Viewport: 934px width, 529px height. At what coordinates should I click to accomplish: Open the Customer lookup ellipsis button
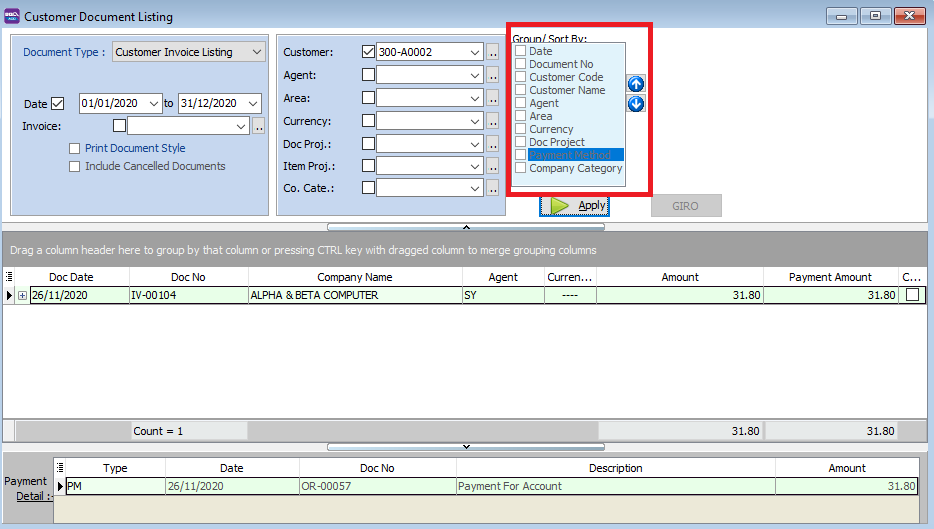pos(493,52)
